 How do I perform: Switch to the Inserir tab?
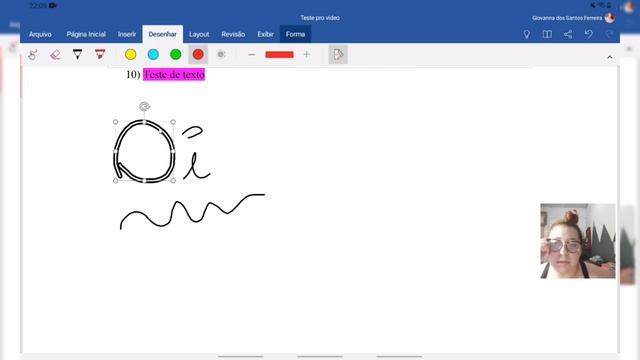point(127,34)
